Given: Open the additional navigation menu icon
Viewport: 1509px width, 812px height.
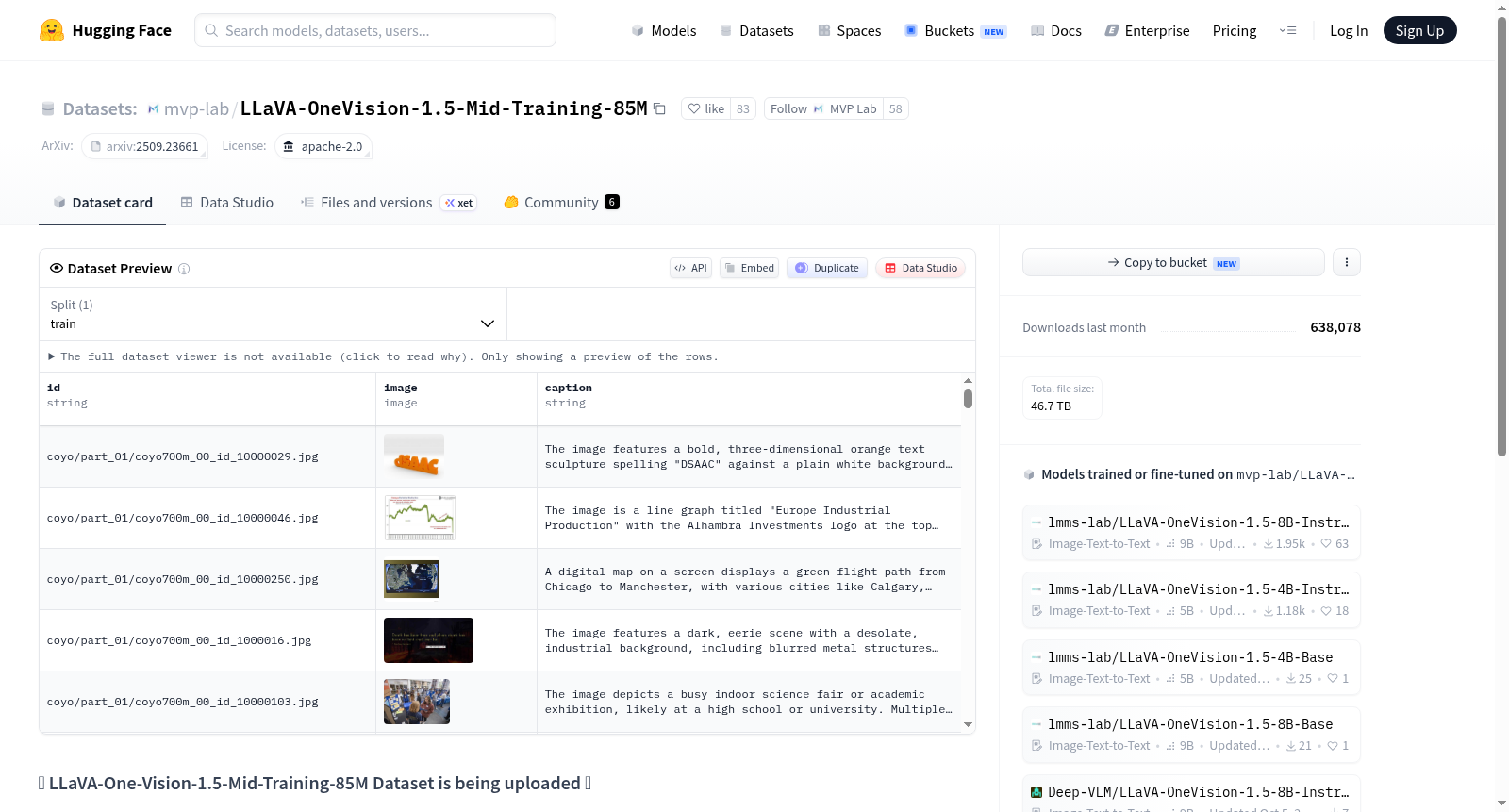Looking at the screenshot, I should tap(1287, 30).
